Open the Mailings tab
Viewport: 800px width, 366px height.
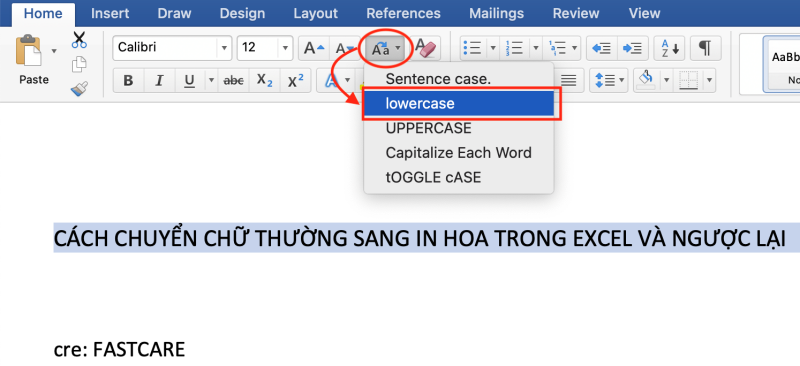coord(496,14)
